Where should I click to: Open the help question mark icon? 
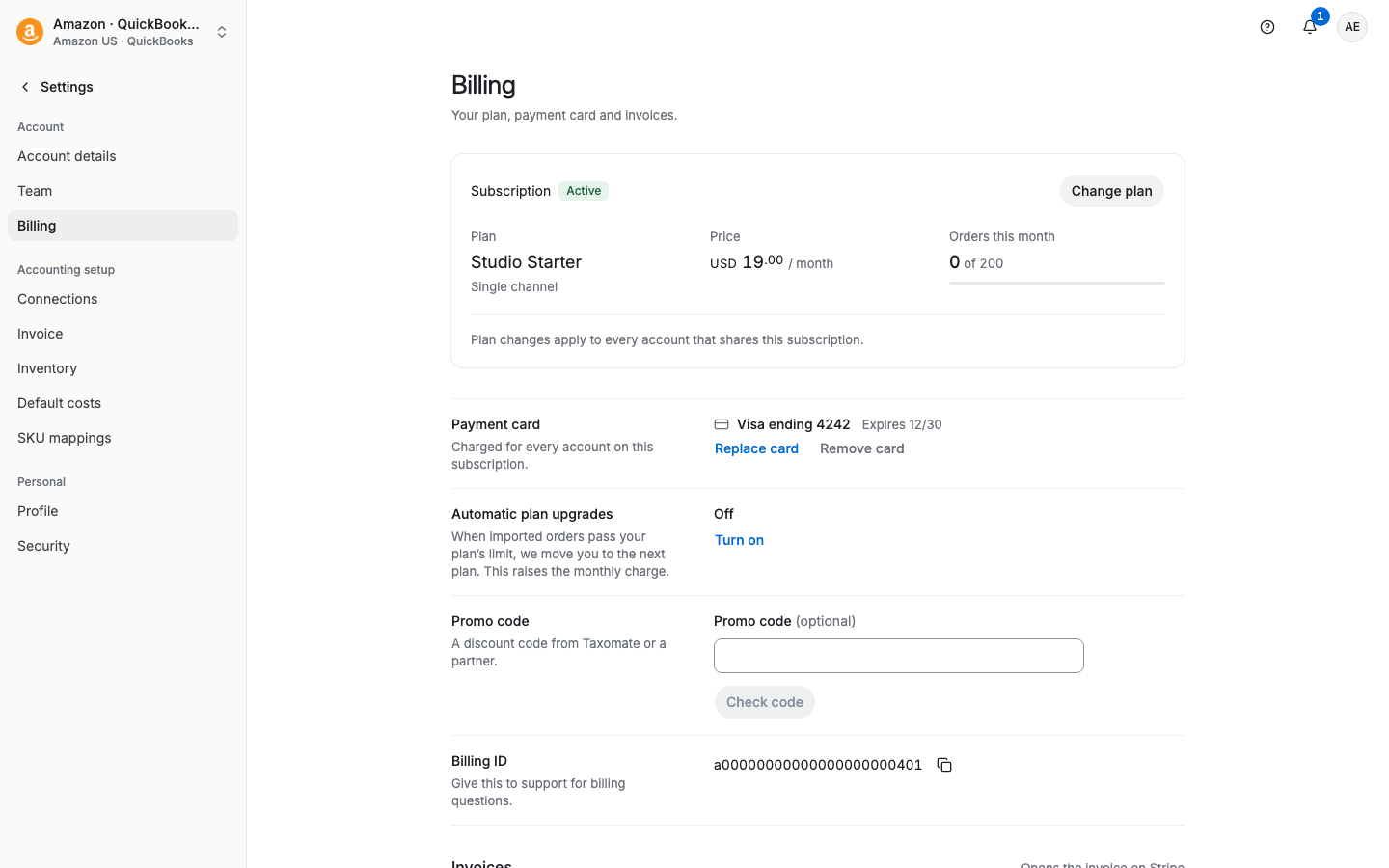(1267, 27)
